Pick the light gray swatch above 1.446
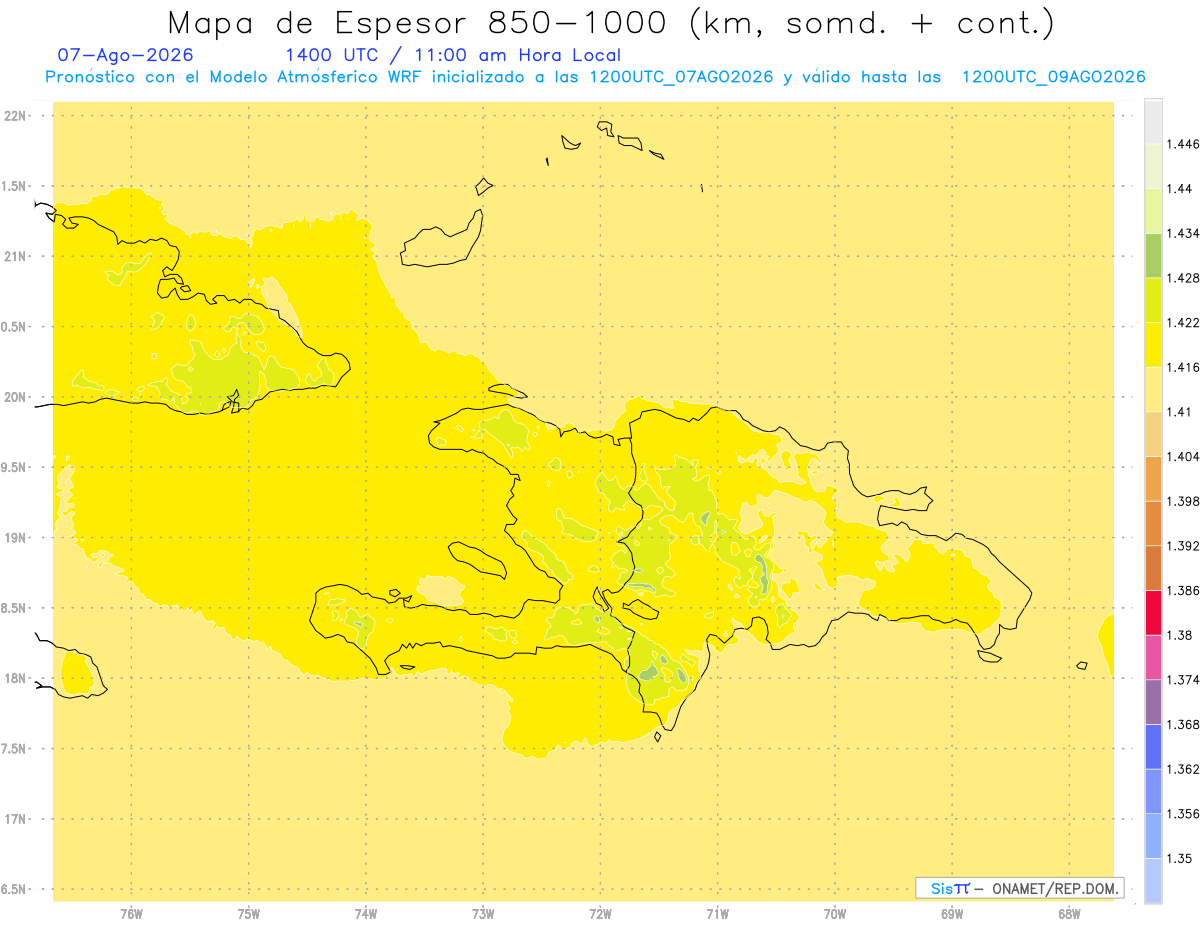Image resolution: width=1200 pixels, height=927 pixels. 1153,121
